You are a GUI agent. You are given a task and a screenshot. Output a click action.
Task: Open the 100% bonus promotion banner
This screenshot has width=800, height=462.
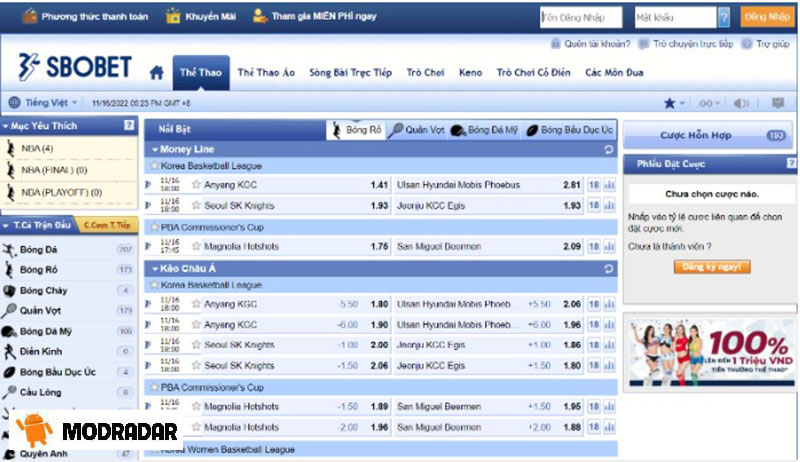[711, 353]
